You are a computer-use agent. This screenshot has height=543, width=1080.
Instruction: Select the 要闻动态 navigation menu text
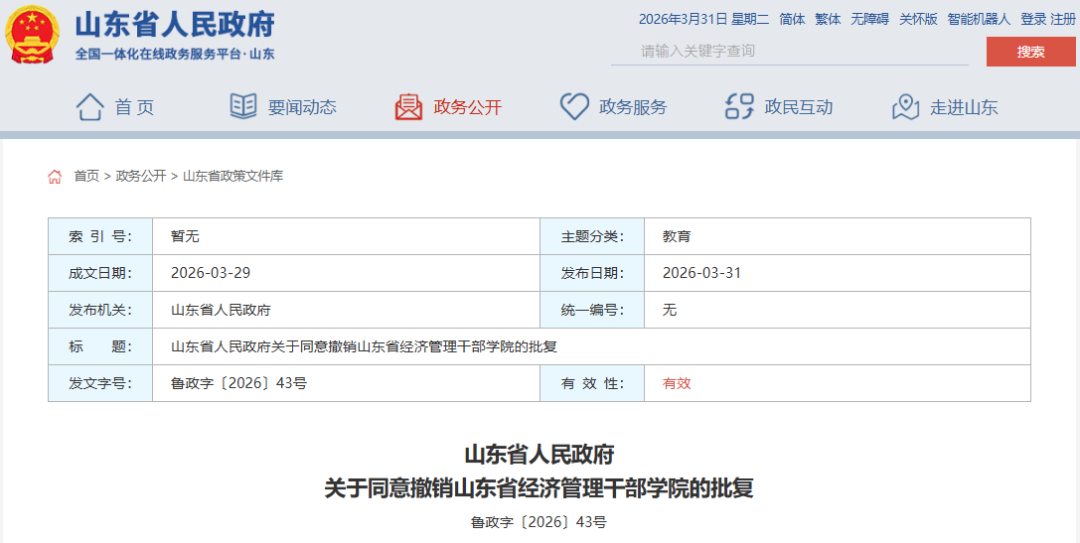302,107
